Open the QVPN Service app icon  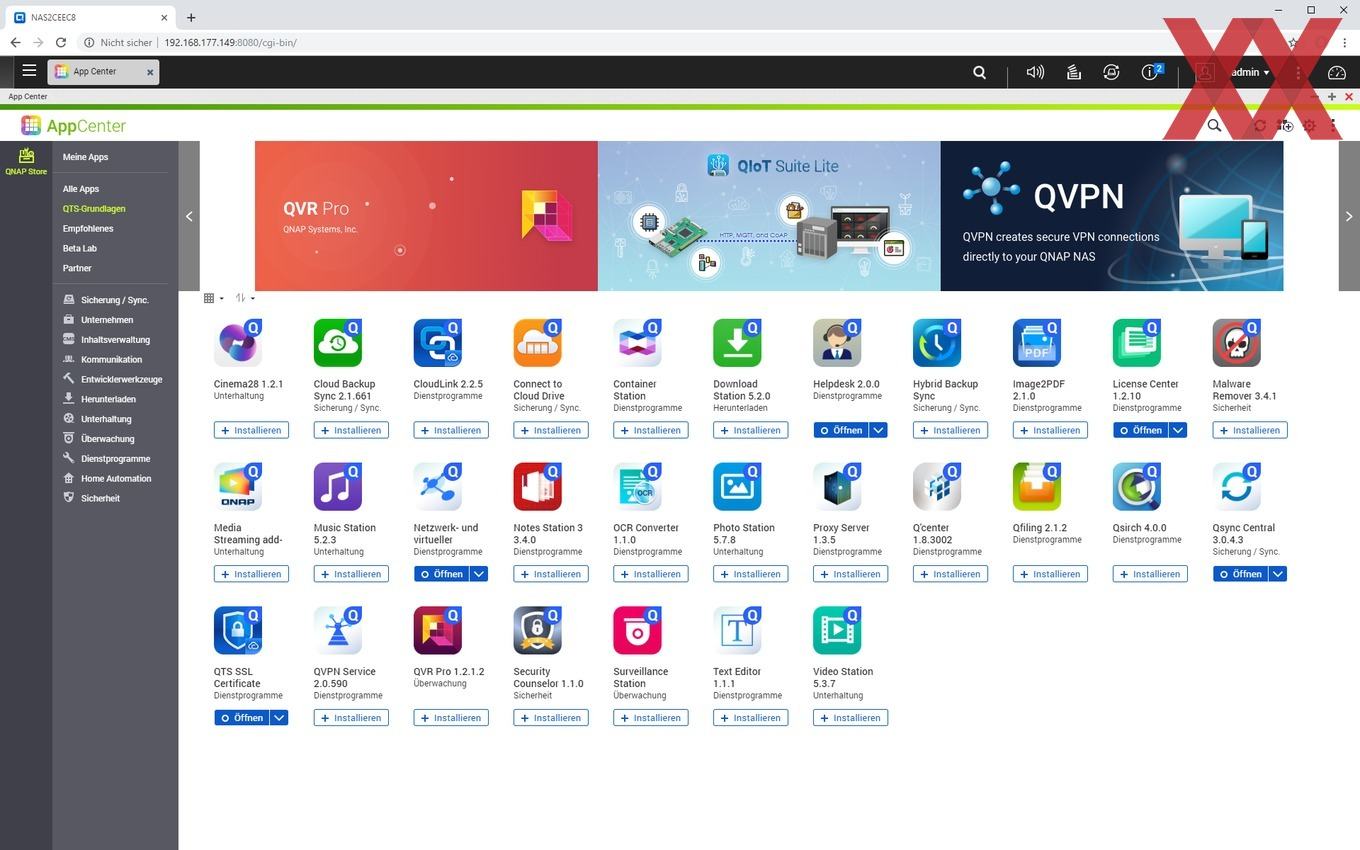click(338, 631)
